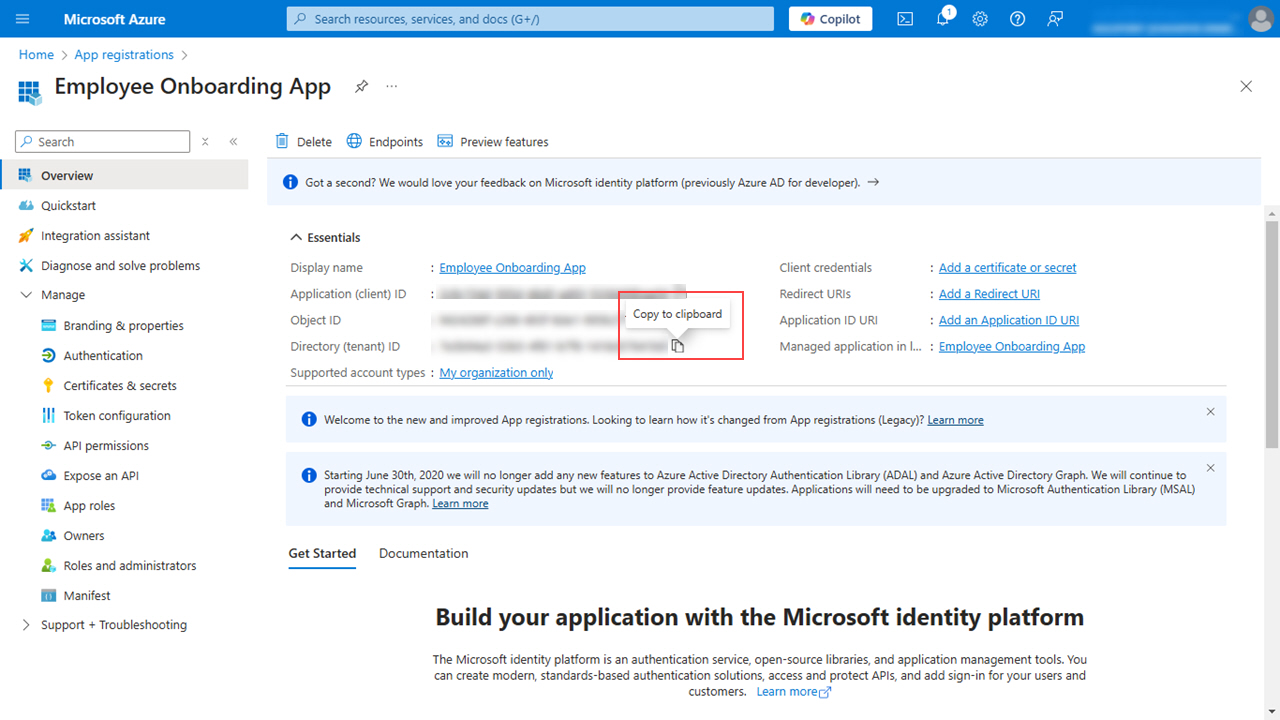Open the more options ellipsis beside title
Viewport: 1280px width, 720px height.
click(x=392, y=87)
